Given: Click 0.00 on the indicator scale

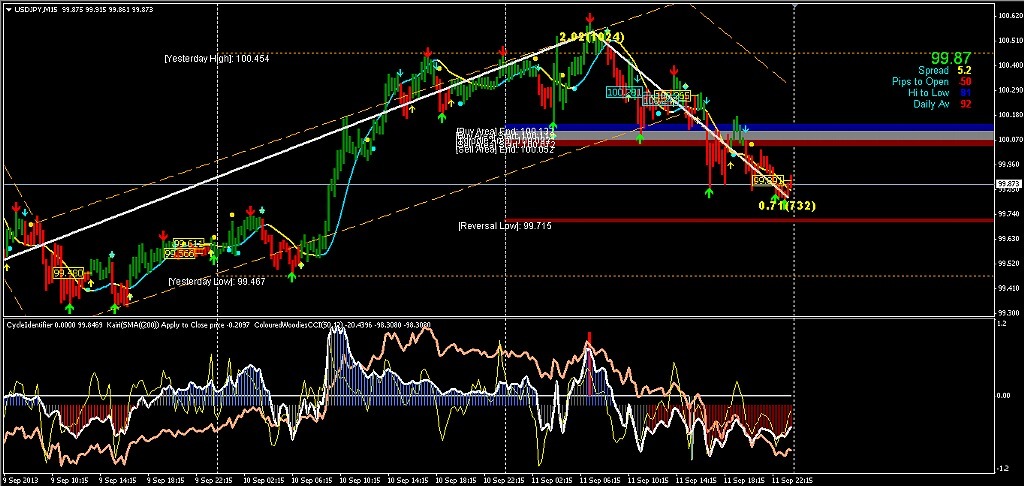Looking at the screenshot, I should click(1002, 395).
